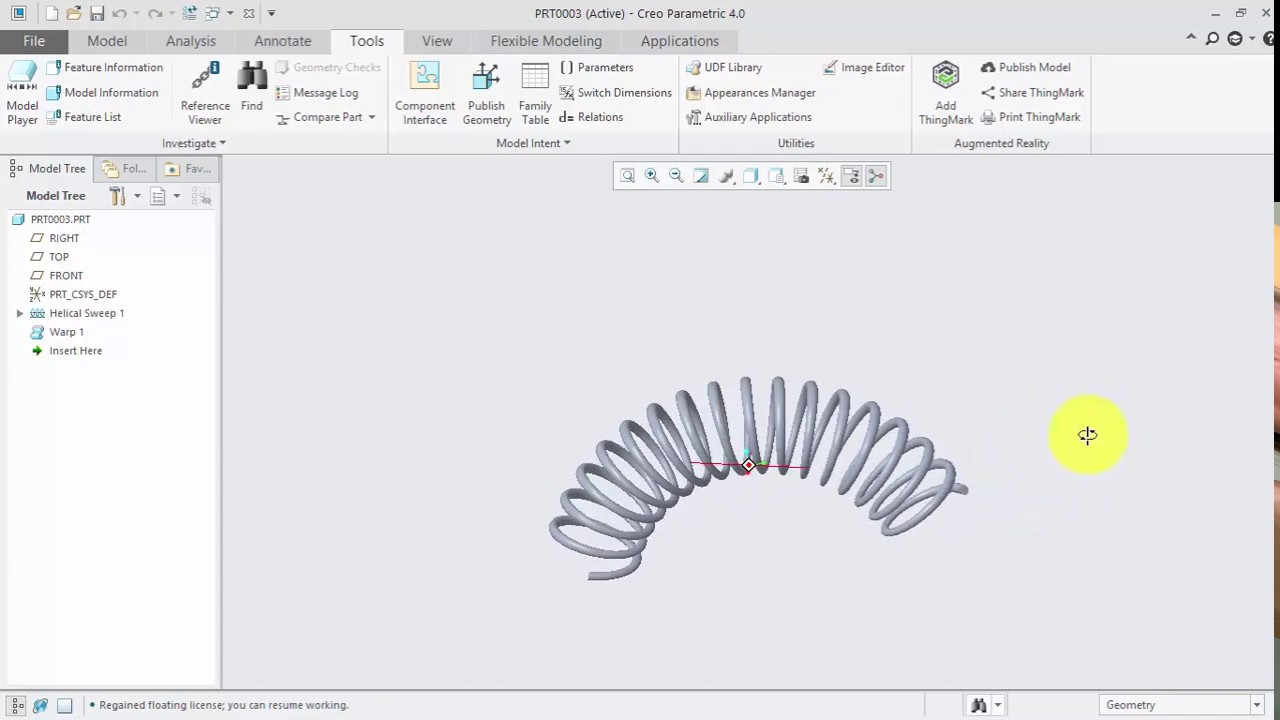This screenshot has height=720, width=1280.
Task: Expand the Investigate group overflow
Action: point(194,143)
